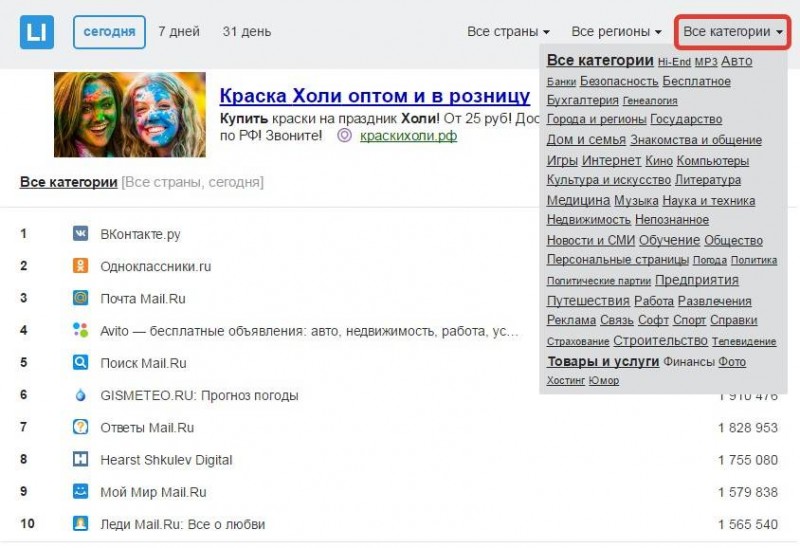Choose the MP3 category
Image resolution: width=800 pixels, height=548 pixels.
click(706, 62)
